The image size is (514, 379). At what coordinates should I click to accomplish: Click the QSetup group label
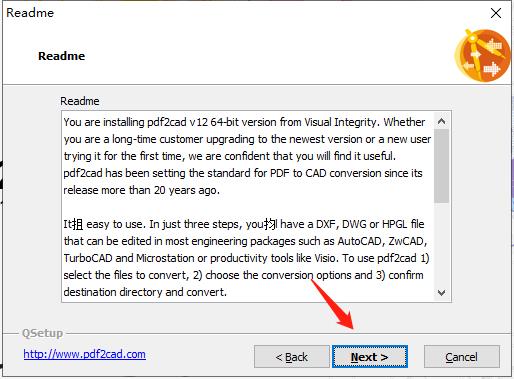tap(42, 333)
